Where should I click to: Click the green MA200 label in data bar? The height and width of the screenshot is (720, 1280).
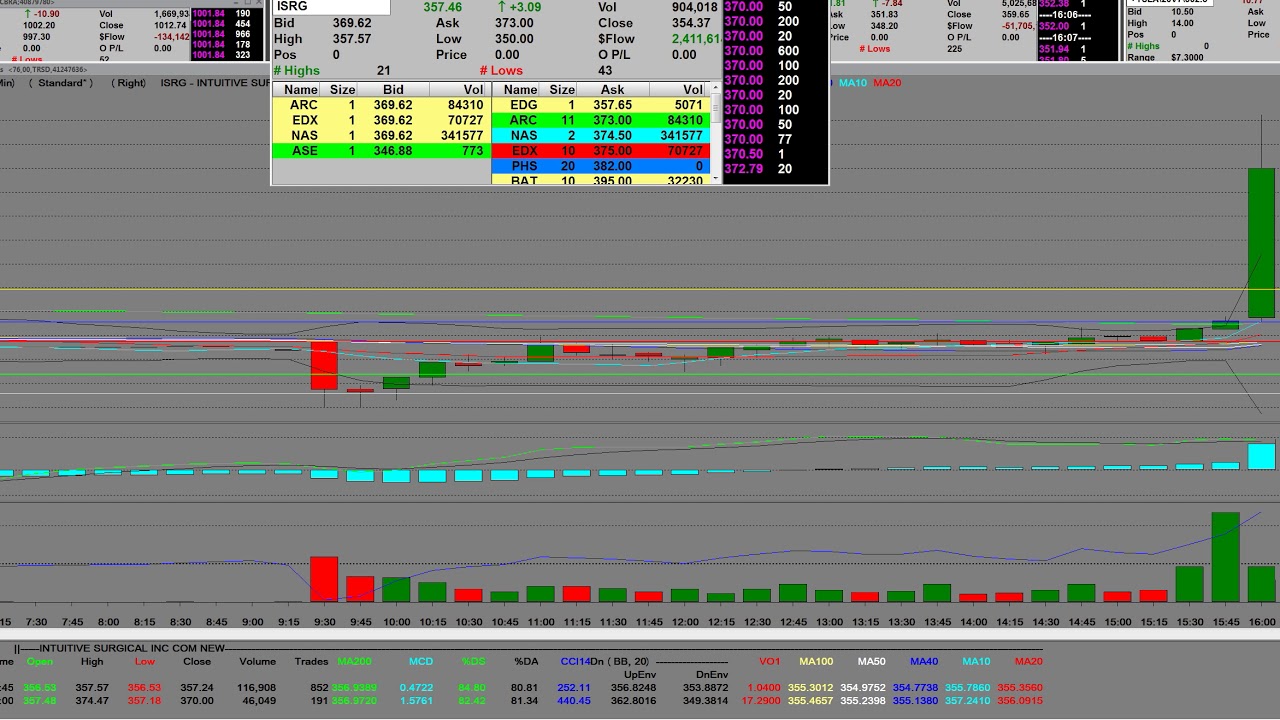[x=353, y=661]
